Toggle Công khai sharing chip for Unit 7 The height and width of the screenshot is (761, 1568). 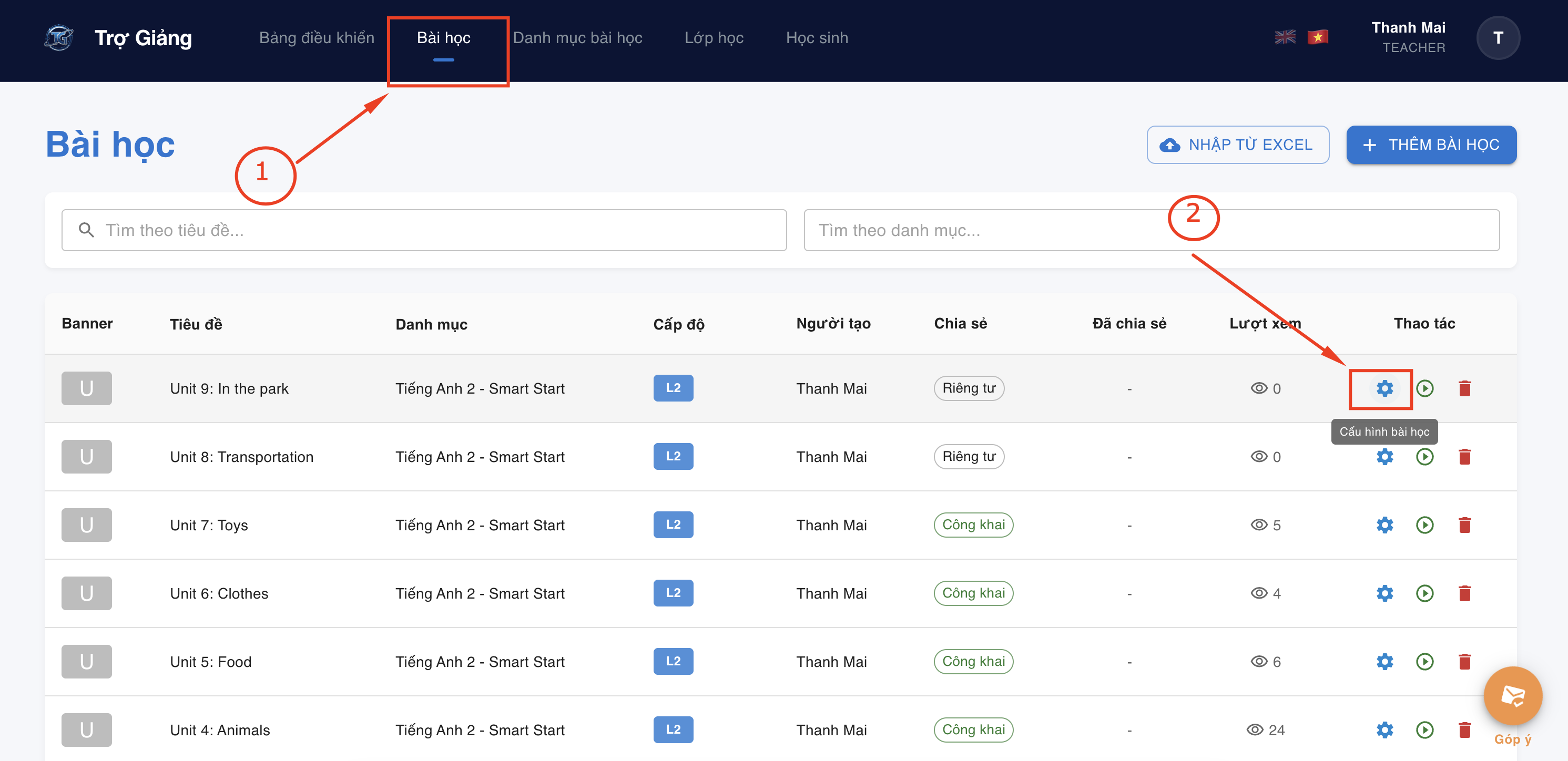[973, 525]
